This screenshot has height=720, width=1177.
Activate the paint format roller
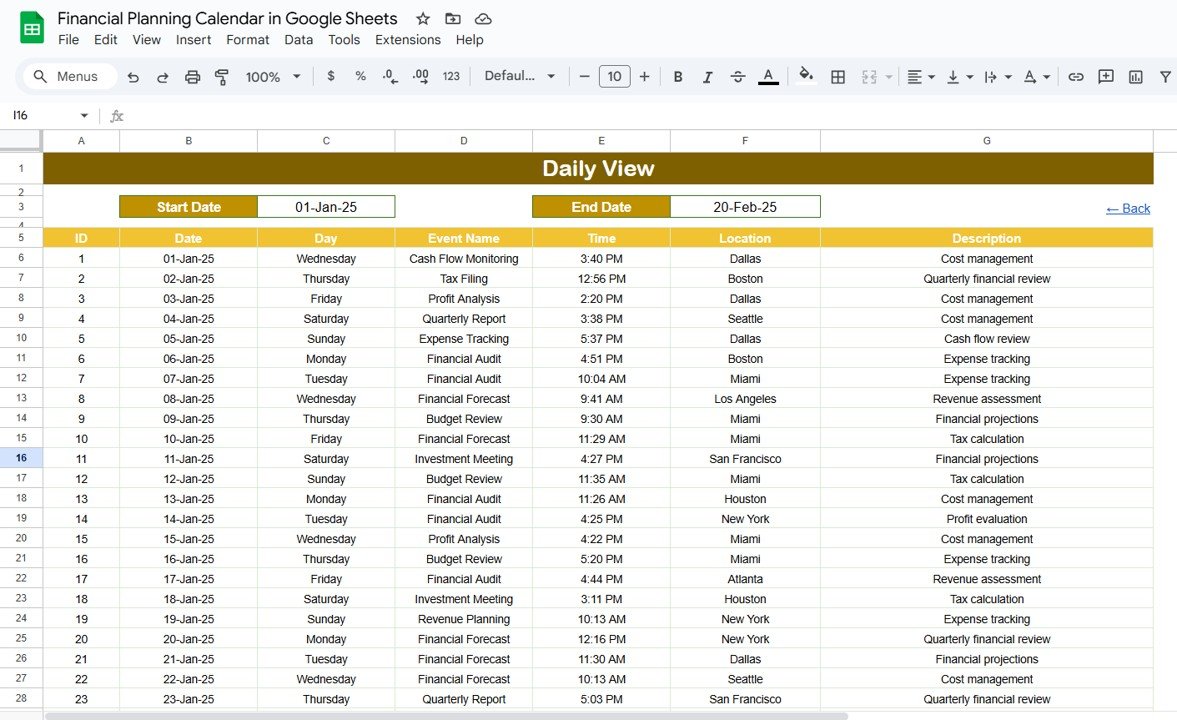[221, 77]
